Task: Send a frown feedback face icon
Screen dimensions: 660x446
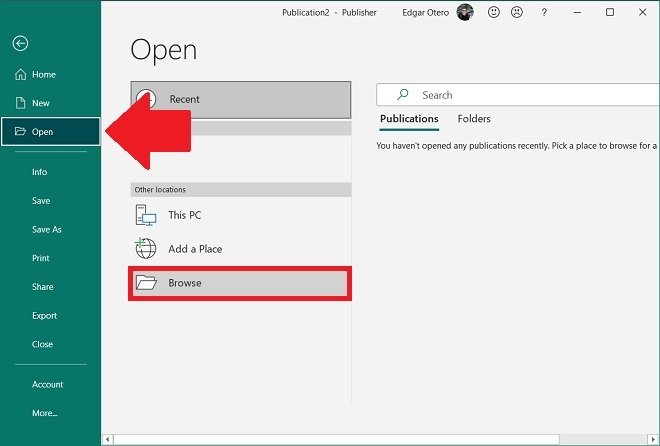Action: pos(517,12)
